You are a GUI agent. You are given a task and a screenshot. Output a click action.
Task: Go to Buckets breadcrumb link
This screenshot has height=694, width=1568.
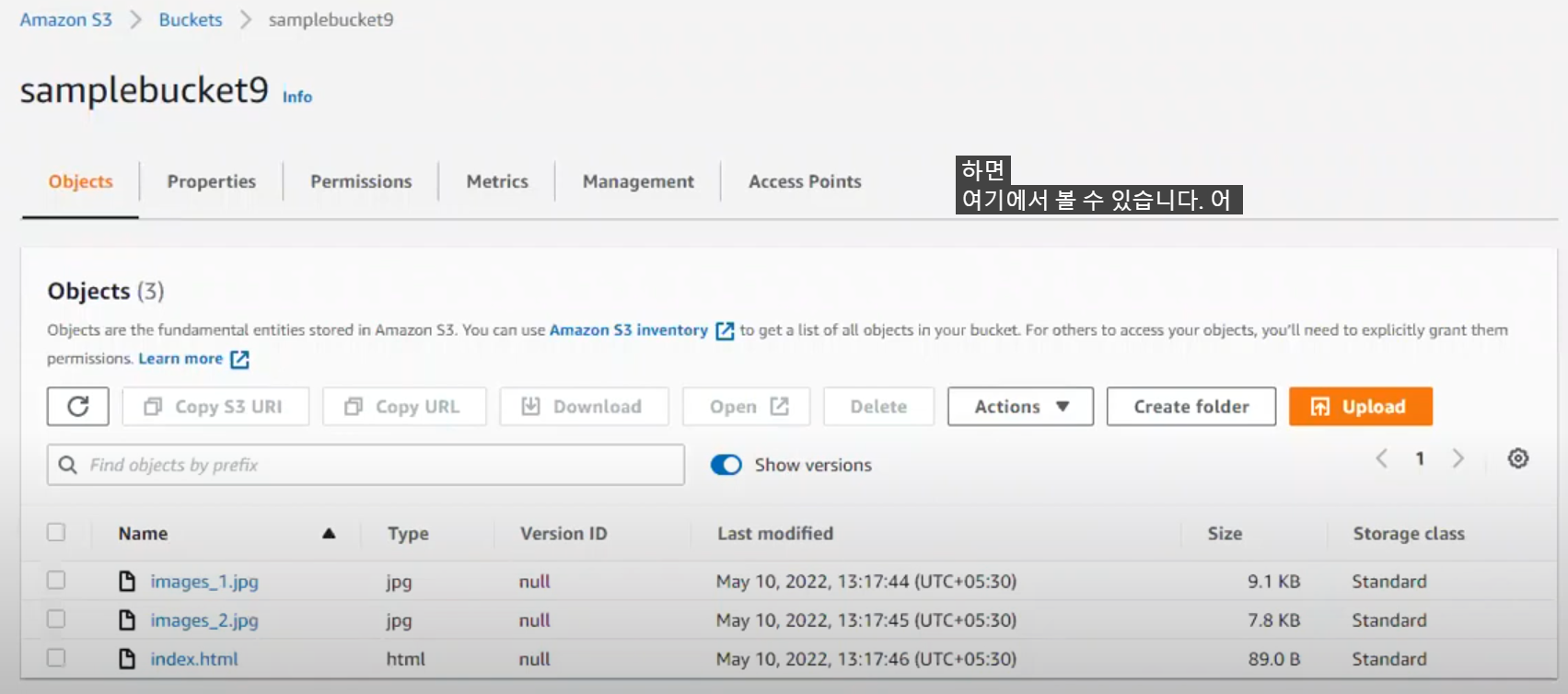[191, 19]
